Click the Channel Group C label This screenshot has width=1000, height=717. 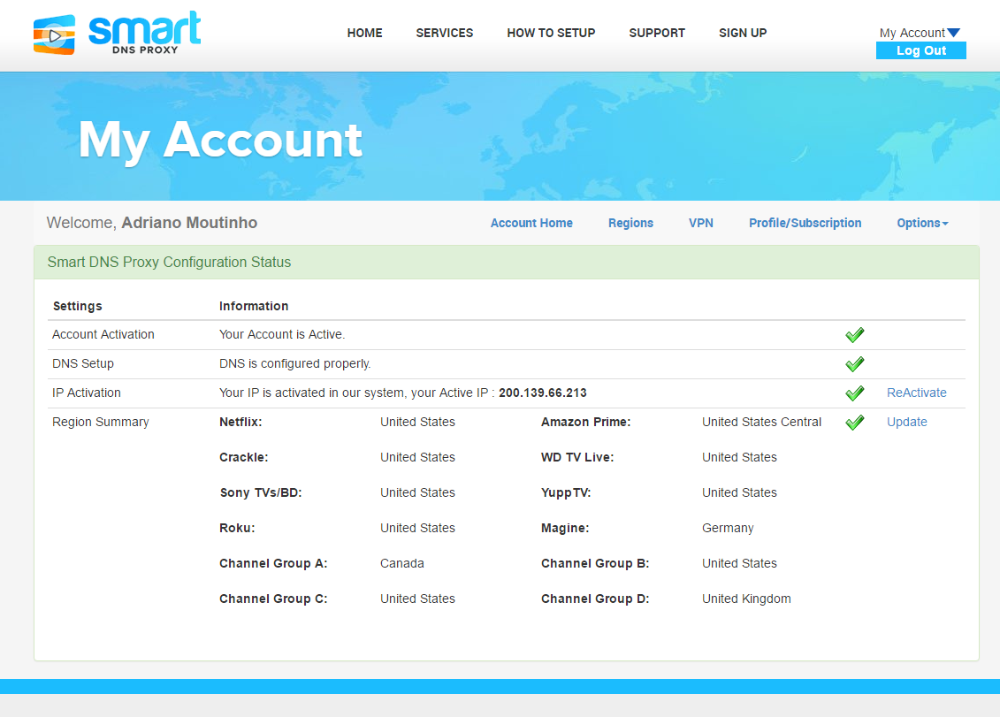pos(273,599)
